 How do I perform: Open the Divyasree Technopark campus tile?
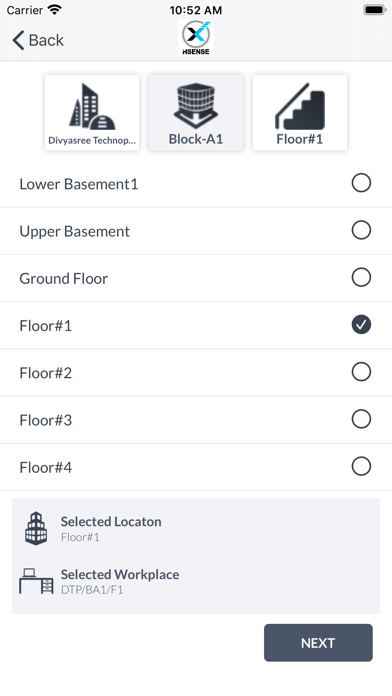92,113
